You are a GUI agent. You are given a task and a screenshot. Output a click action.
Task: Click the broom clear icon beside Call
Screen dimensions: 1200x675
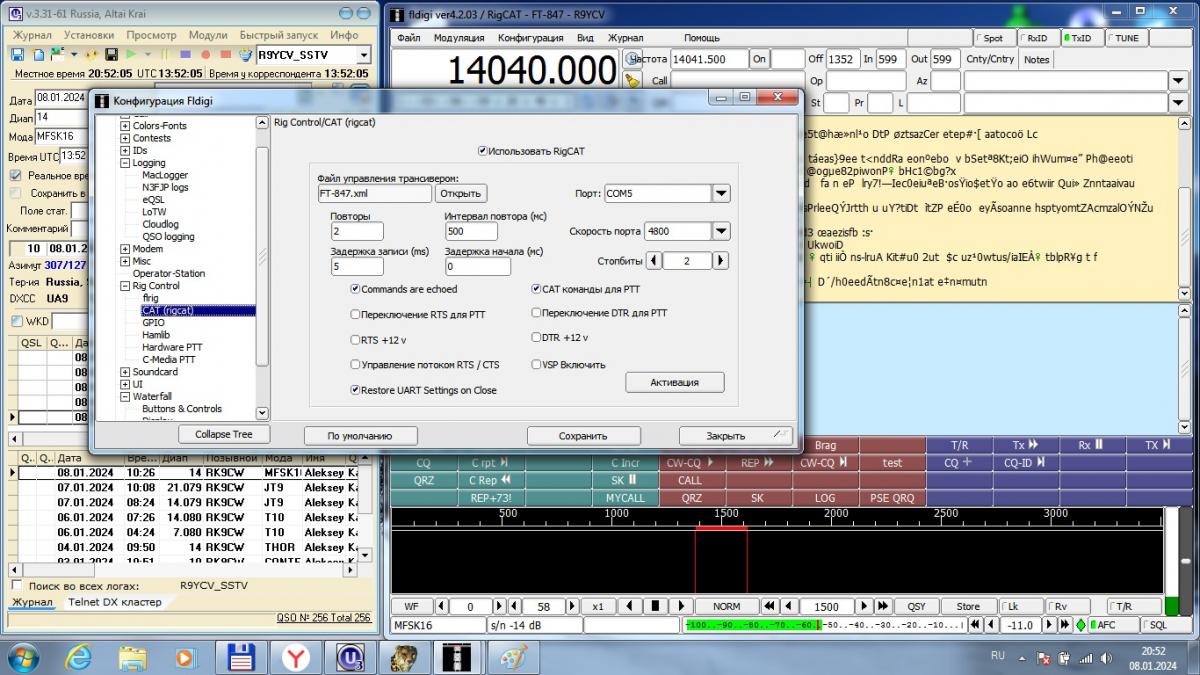(x=632, y=81)
